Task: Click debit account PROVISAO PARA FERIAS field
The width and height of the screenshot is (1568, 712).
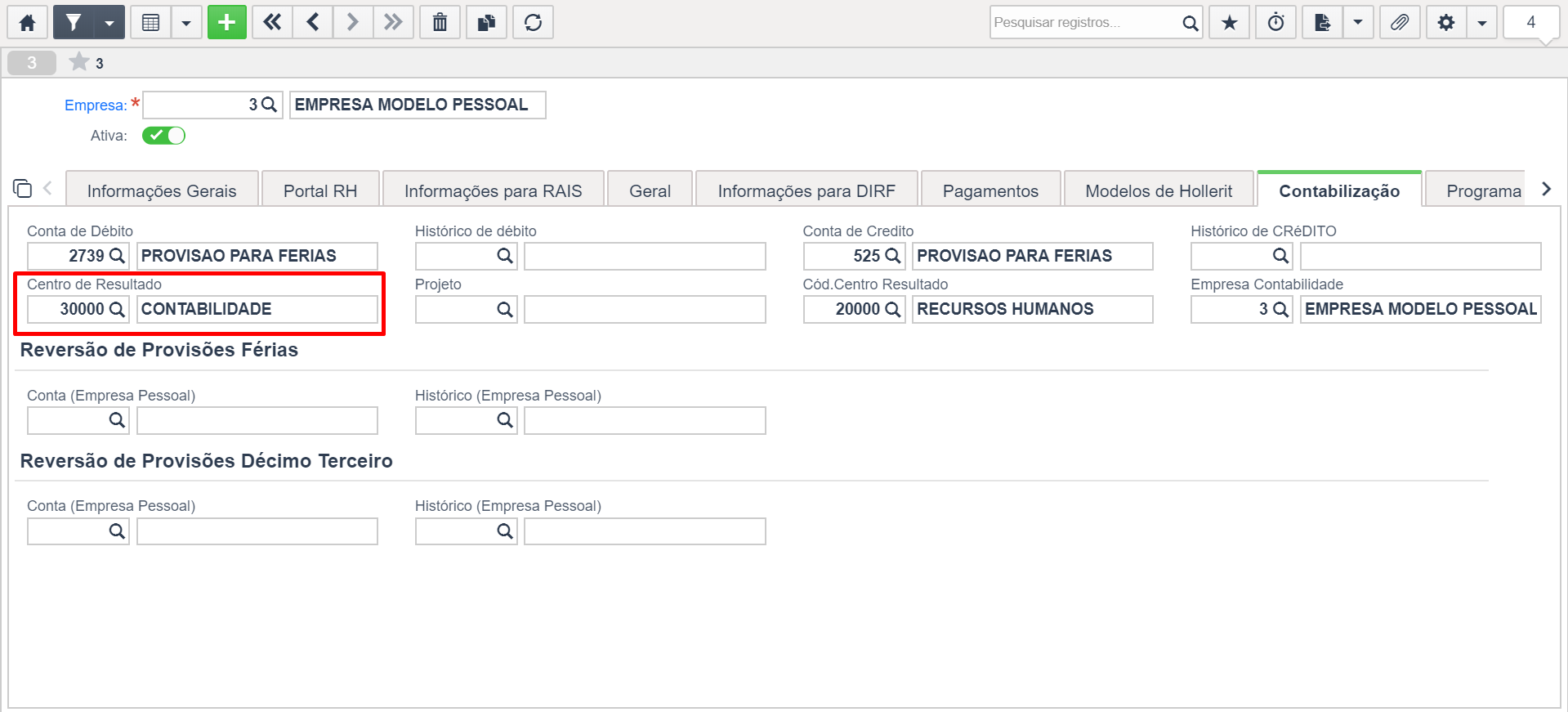Action: point(257,256)
